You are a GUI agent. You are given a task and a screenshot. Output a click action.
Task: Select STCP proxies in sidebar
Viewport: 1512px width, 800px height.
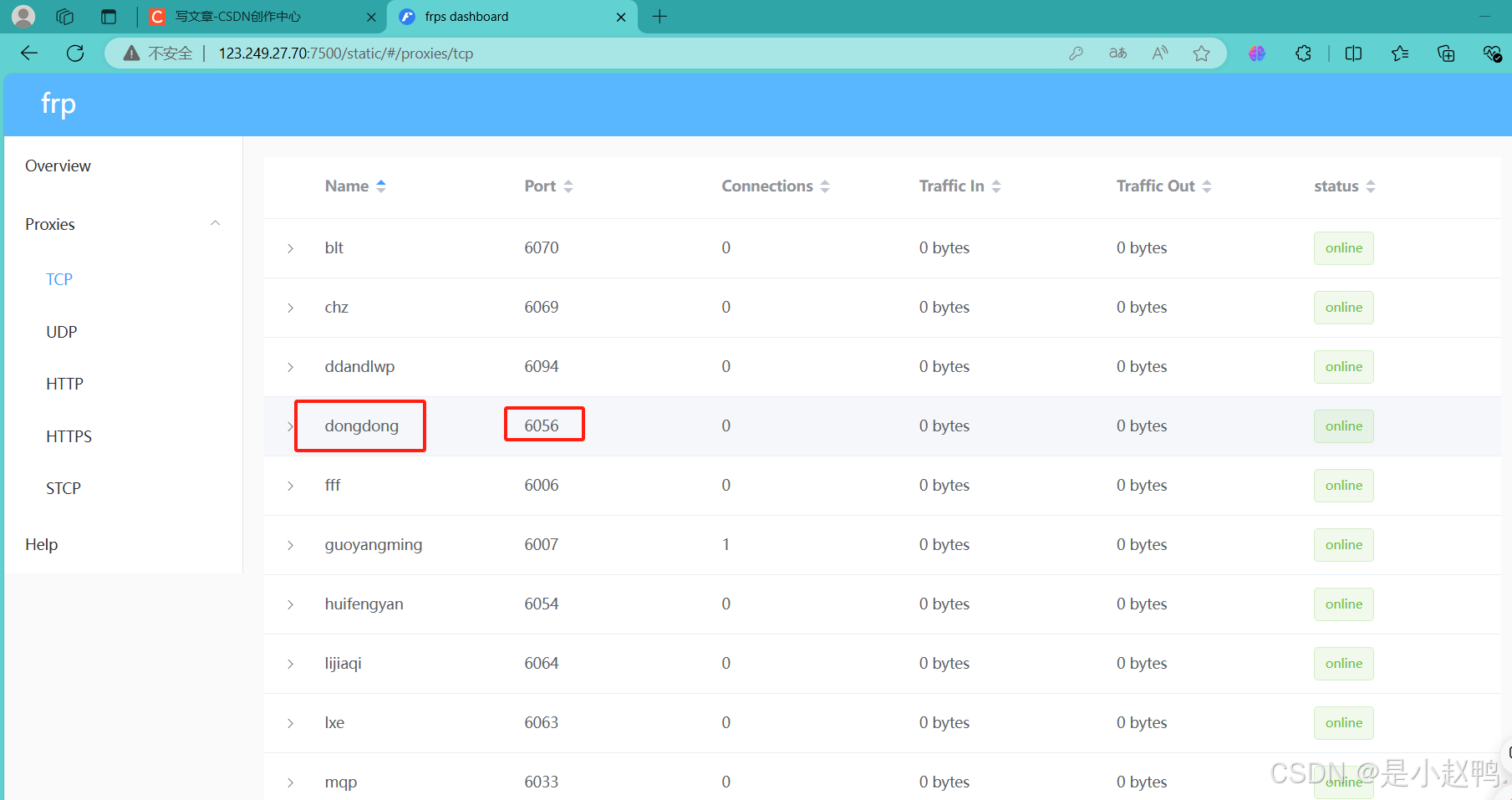click(x=64, y=488)
